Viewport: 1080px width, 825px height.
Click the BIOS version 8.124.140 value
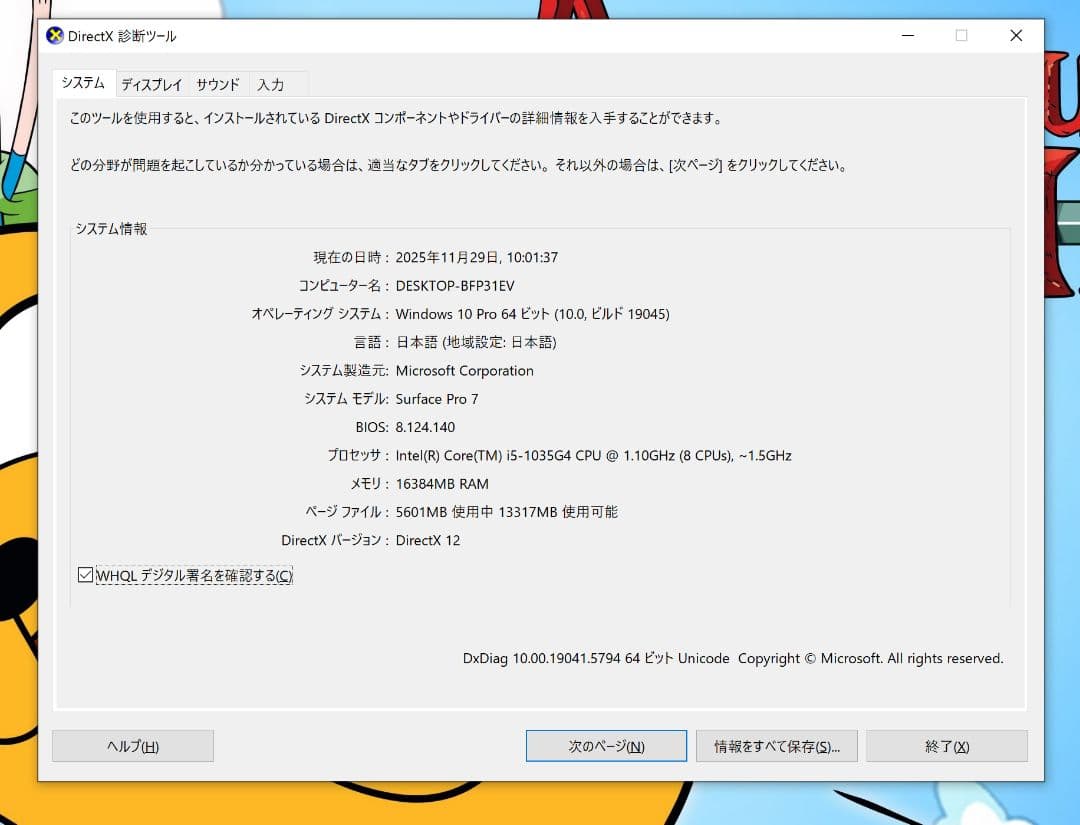425,427
